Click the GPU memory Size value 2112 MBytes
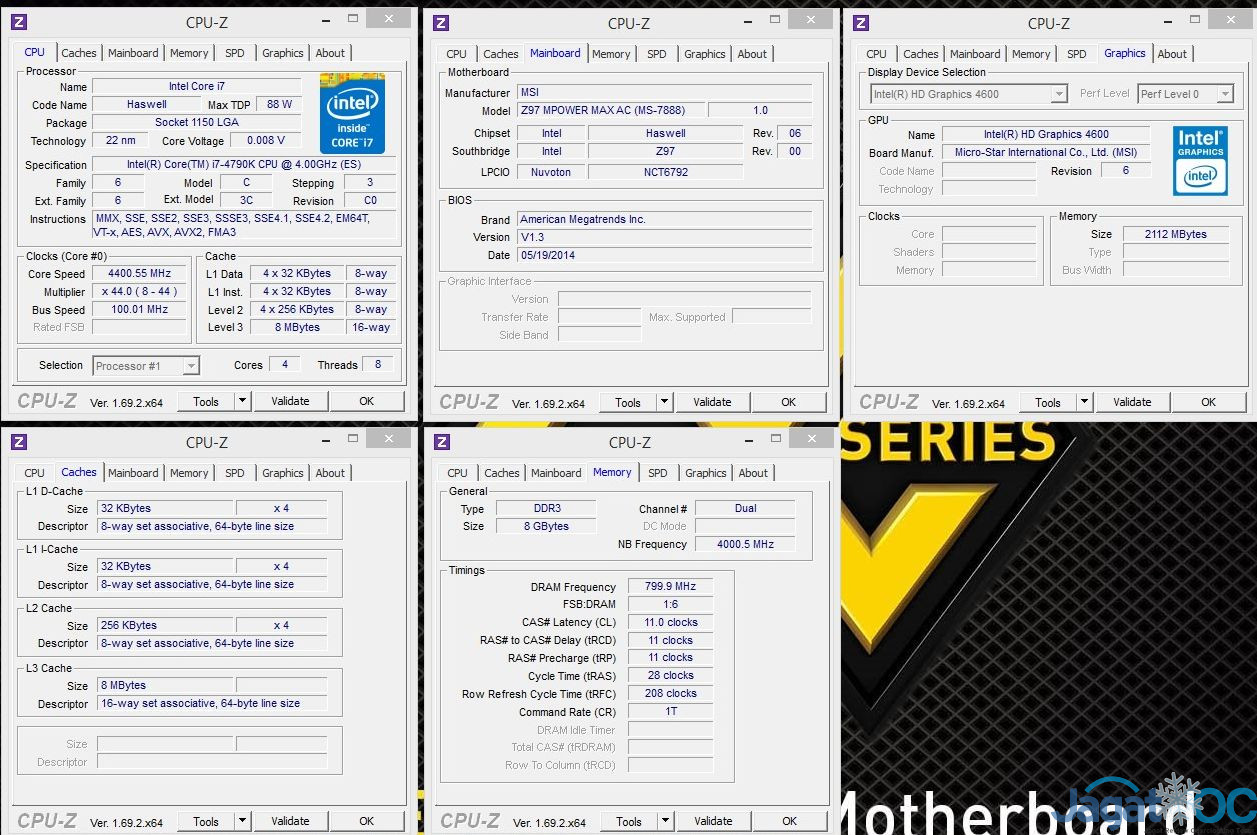This screenshot has width=1257, height=835. [x=1176, y=234]
